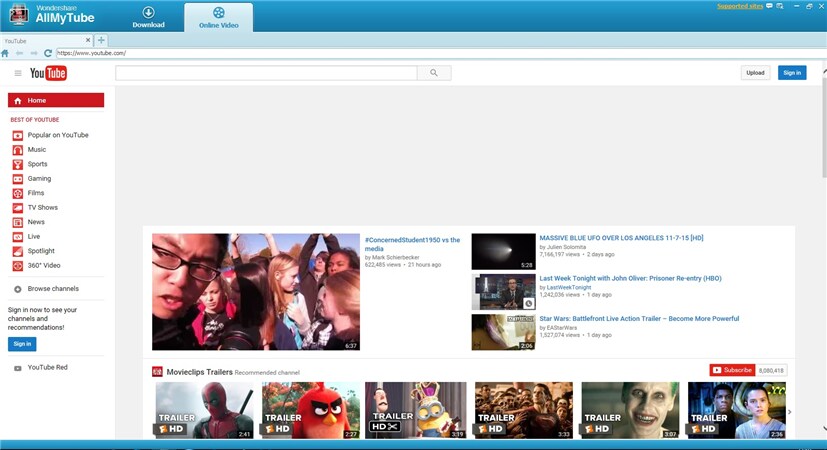Play the Angry Birds trailer thumbnail
Screen dimensions: 827x450
[x=311, y=410]
